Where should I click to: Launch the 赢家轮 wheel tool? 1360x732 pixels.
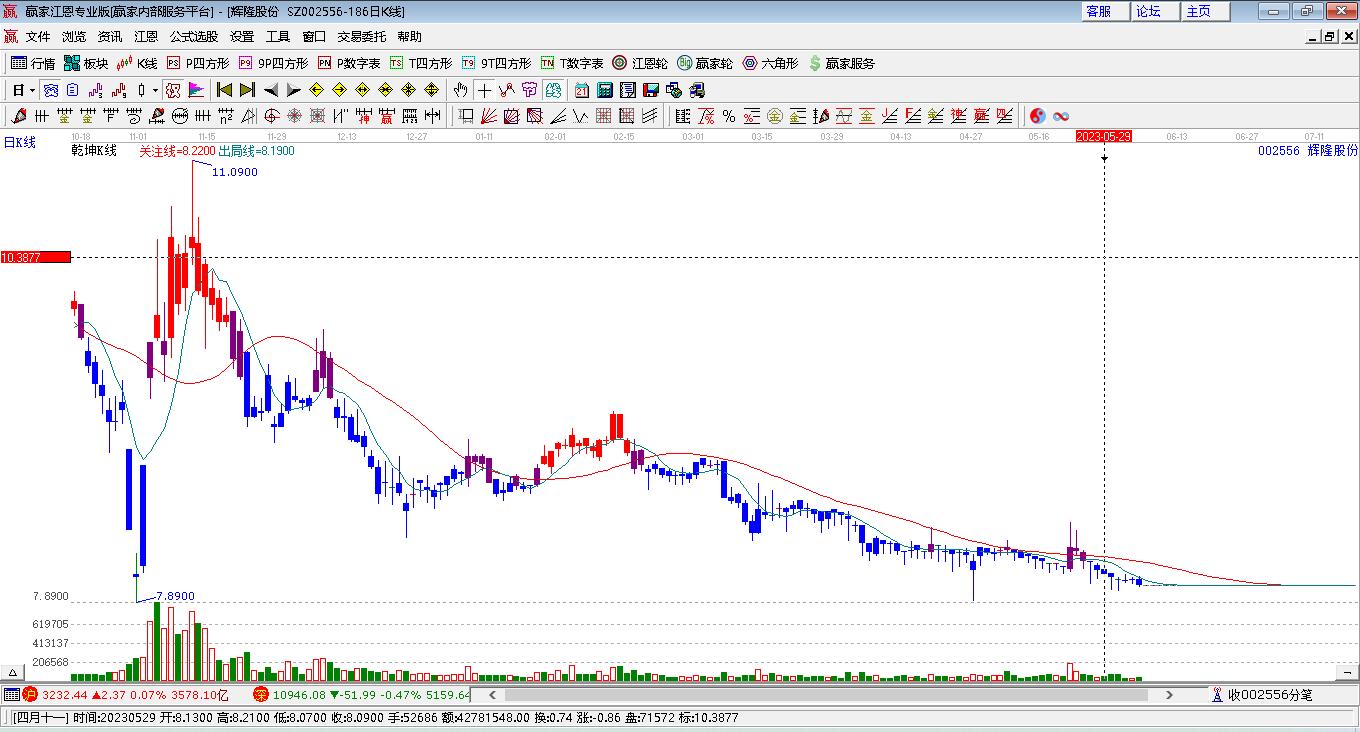click(x=705, y=63)
